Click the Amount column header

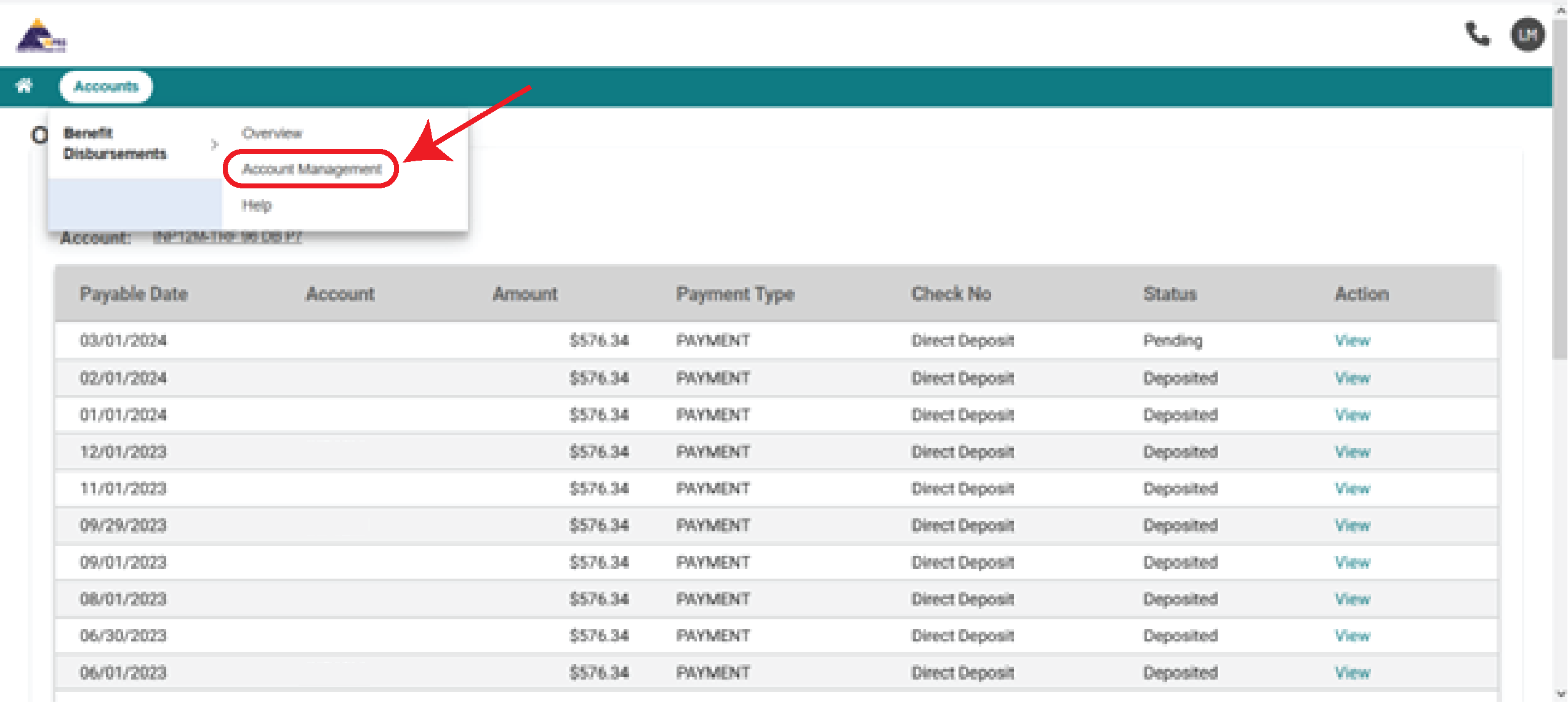(525, 294)
